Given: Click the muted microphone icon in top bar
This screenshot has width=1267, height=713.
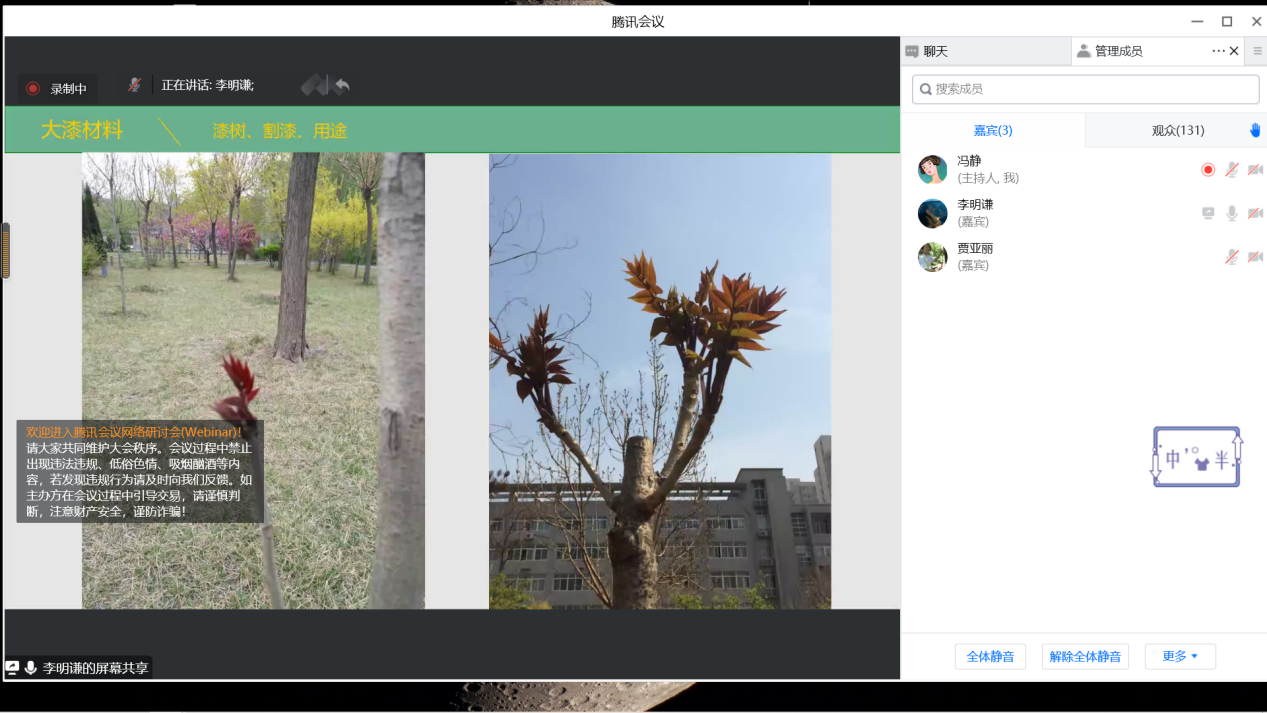Looking at the screenshot, I should [x=134, y=85].
